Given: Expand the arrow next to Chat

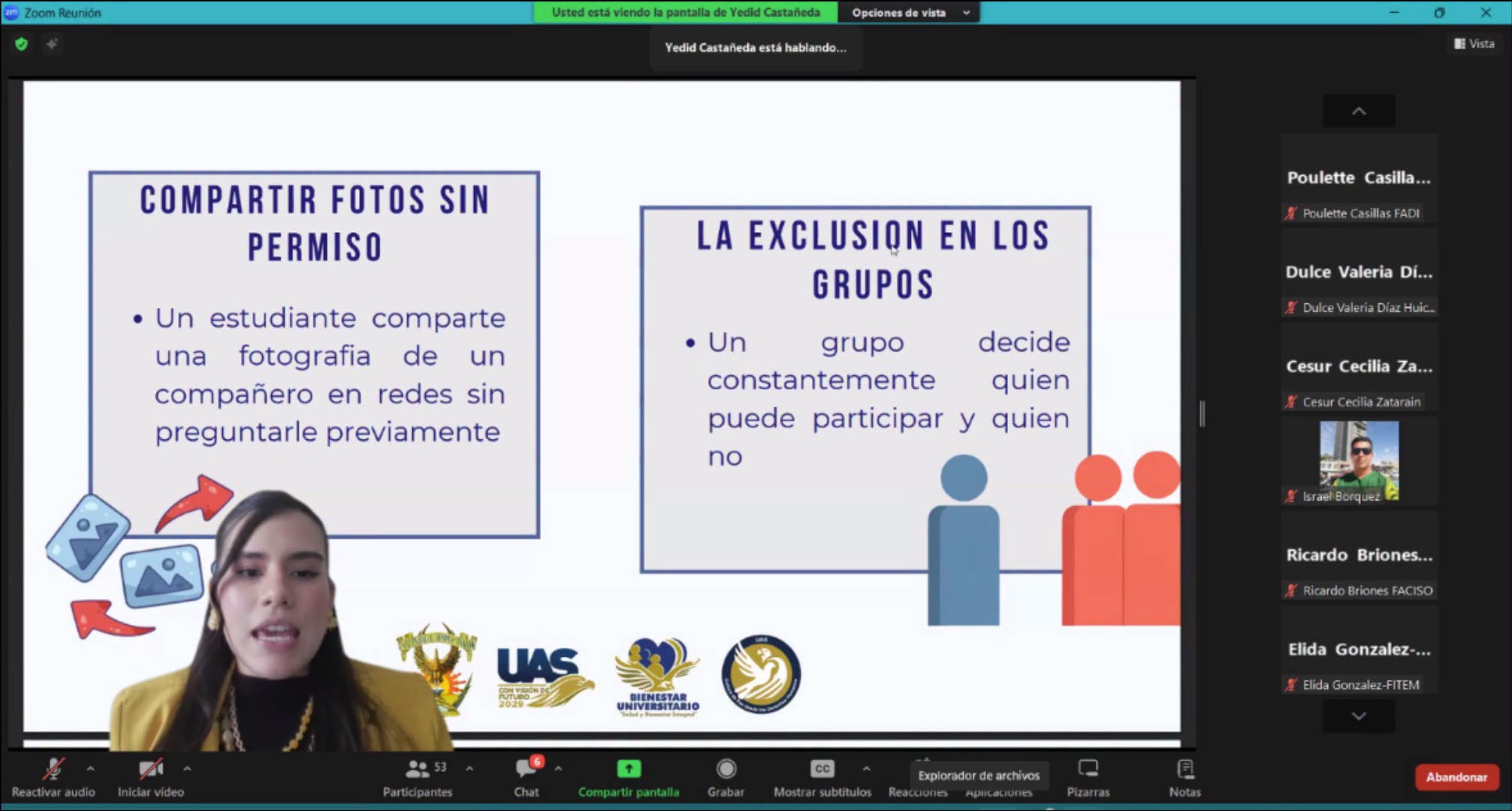Looking at the screenshot, I should pos(558,769).
